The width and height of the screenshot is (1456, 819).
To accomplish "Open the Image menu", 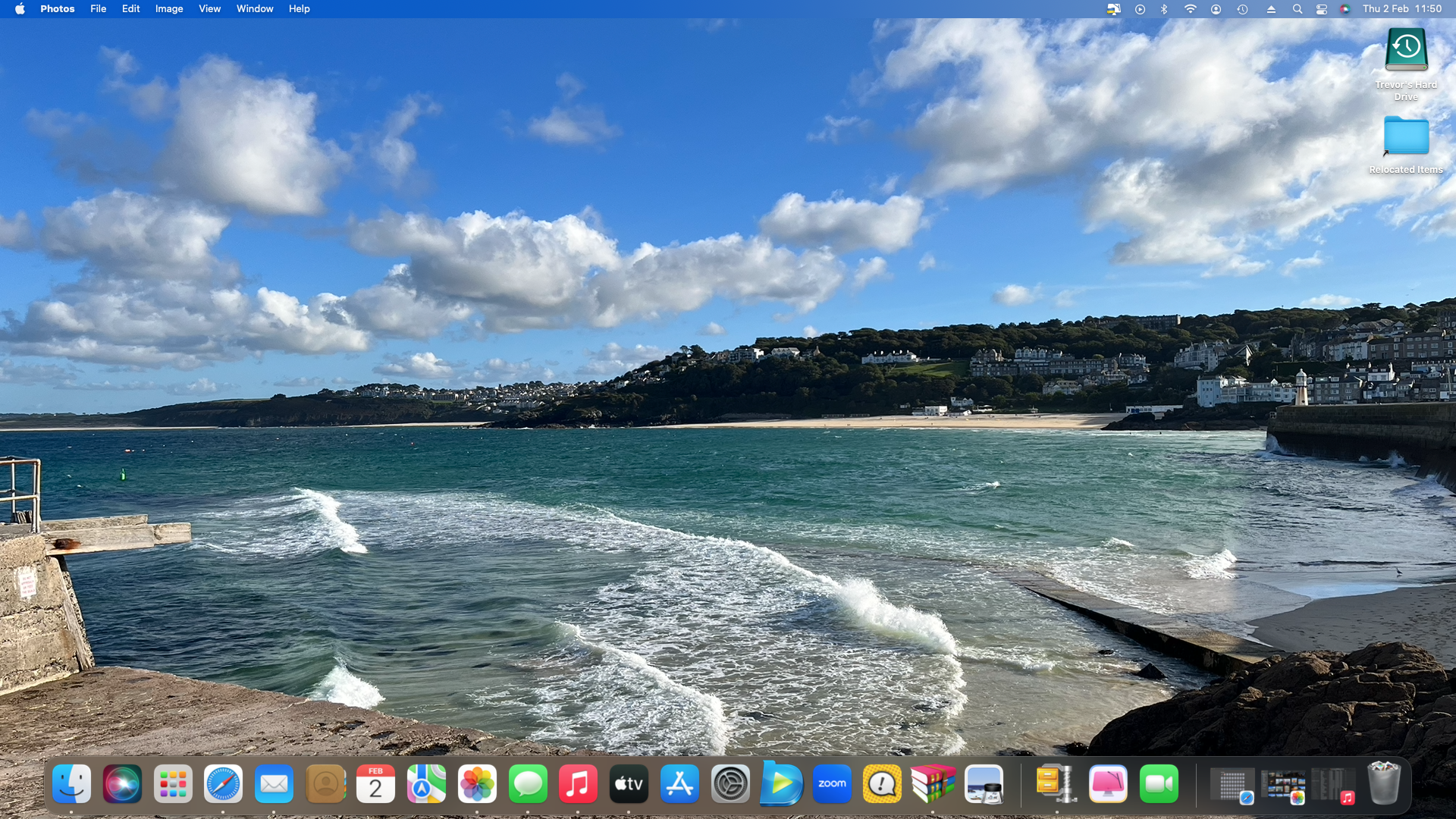I will (168, 9).
